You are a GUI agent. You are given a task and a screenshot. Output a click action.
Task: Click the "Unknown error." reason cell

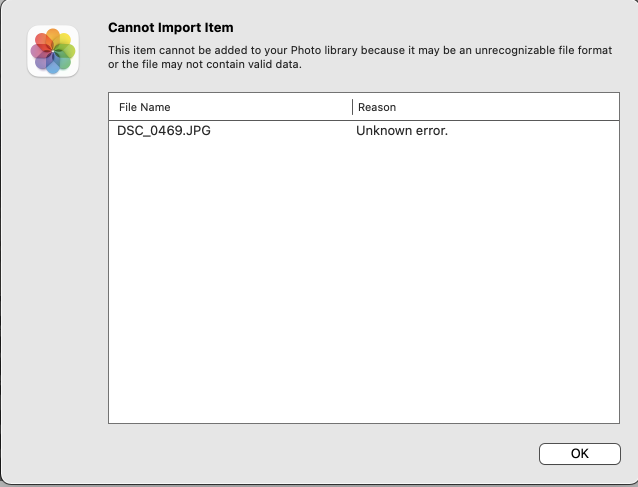tap(402, 130)
